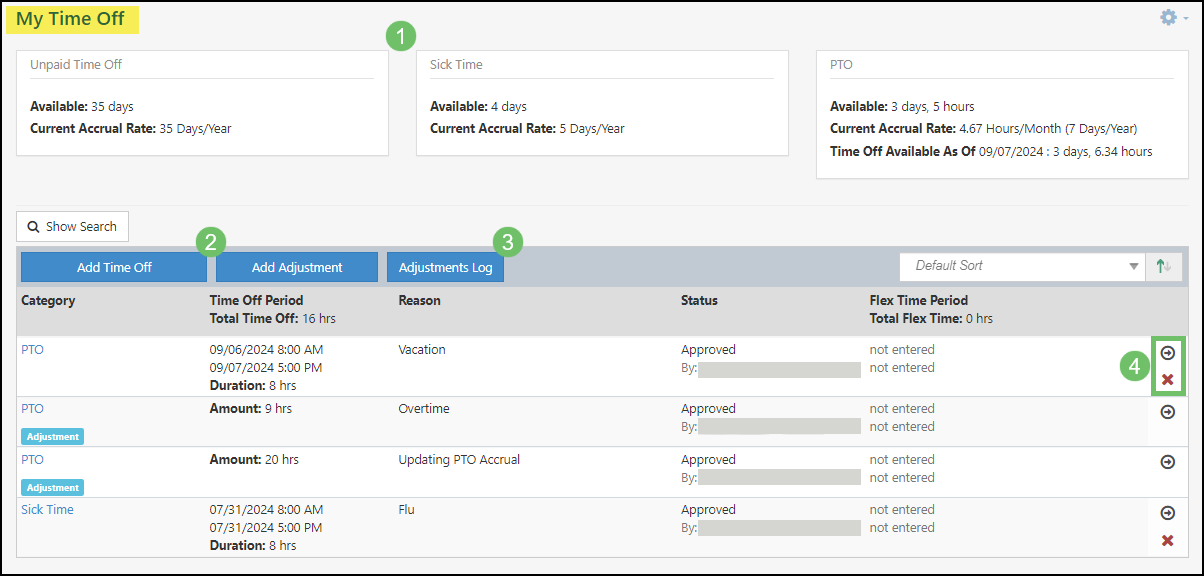Open PTO category link in Vacation row
The width and height of the screenshot is (1204, 576).
pos(32,350)
